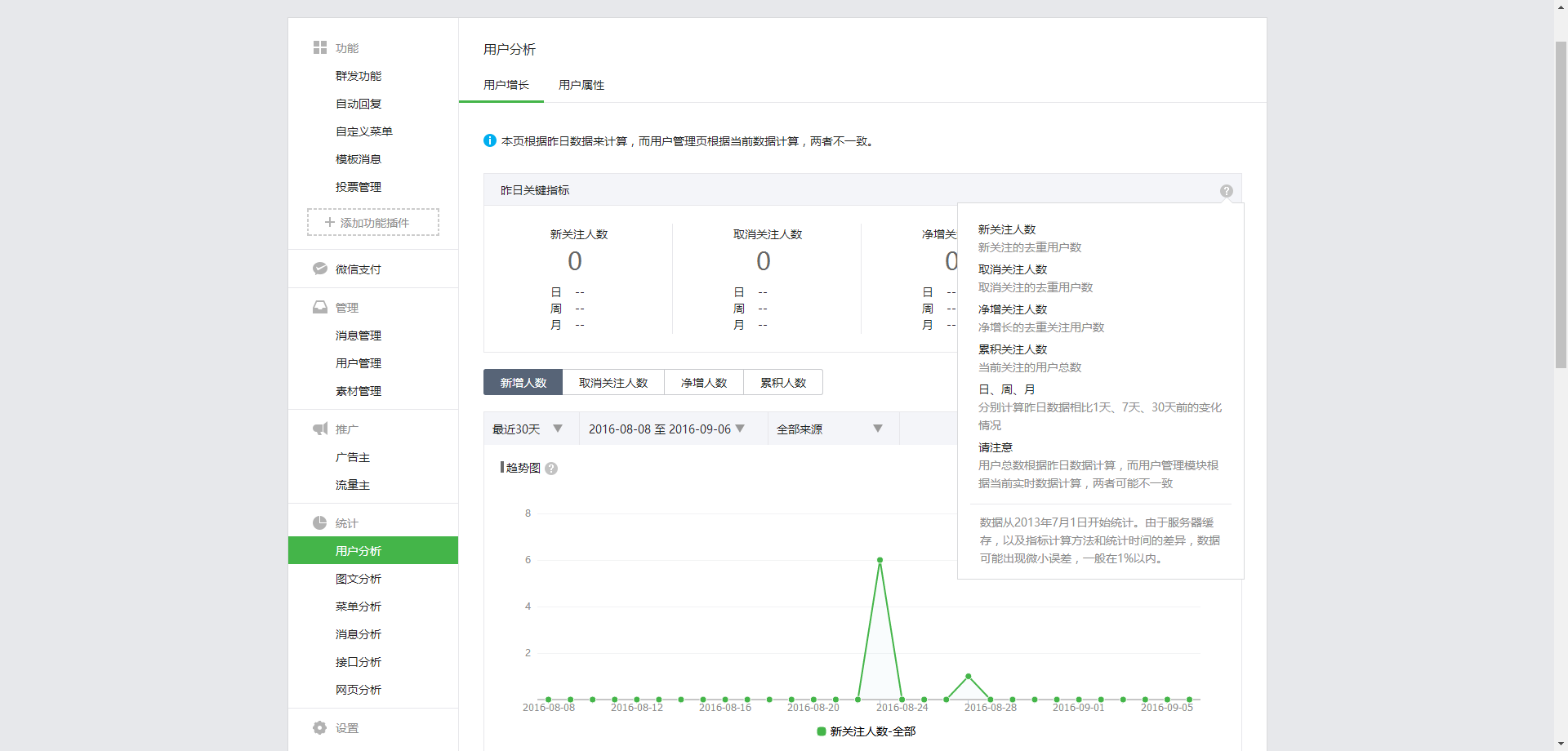
Task: Click the page vertical scrollbar thumb
Action: 1561,204
